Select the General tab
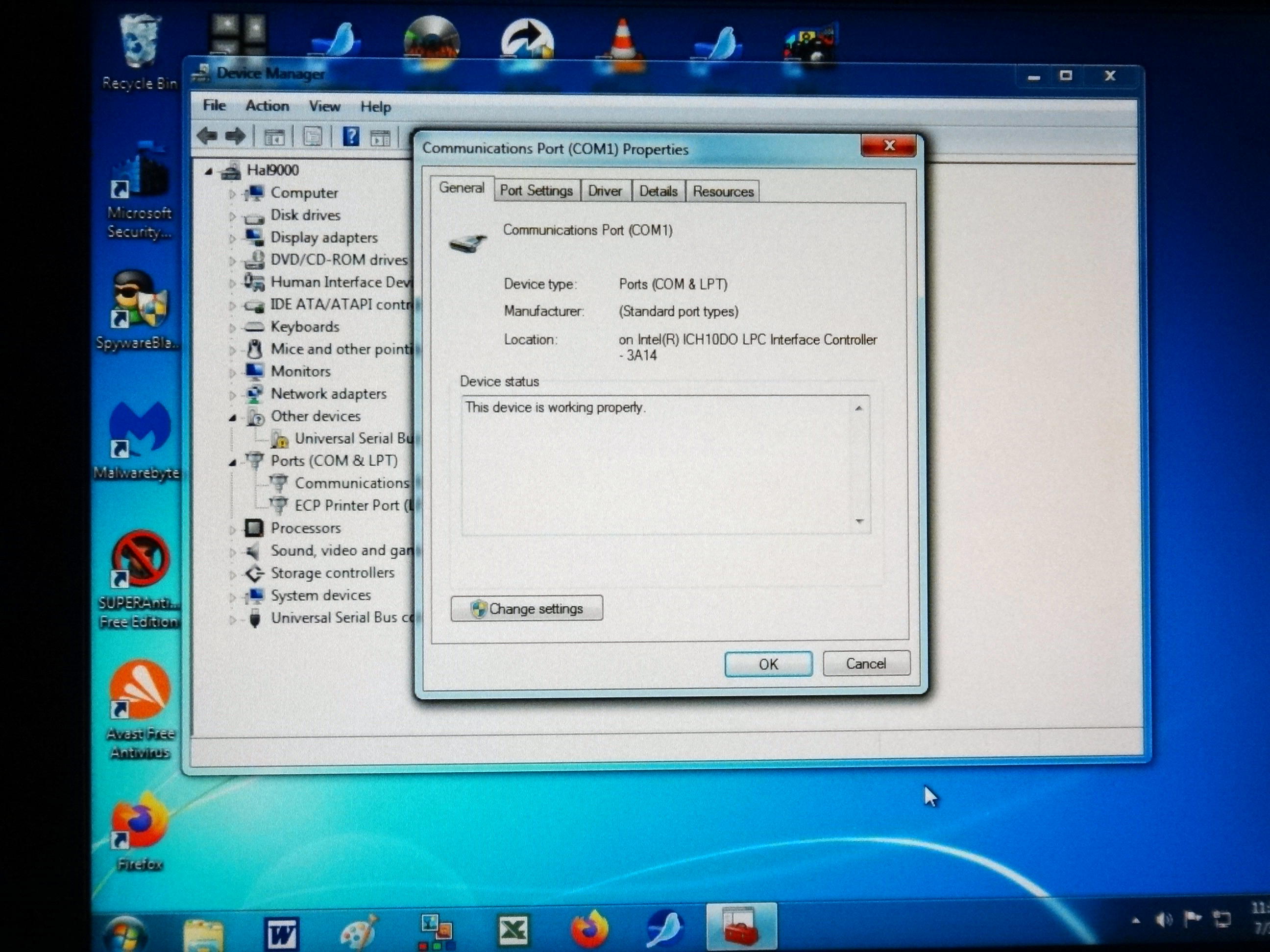 pos(462,188)
